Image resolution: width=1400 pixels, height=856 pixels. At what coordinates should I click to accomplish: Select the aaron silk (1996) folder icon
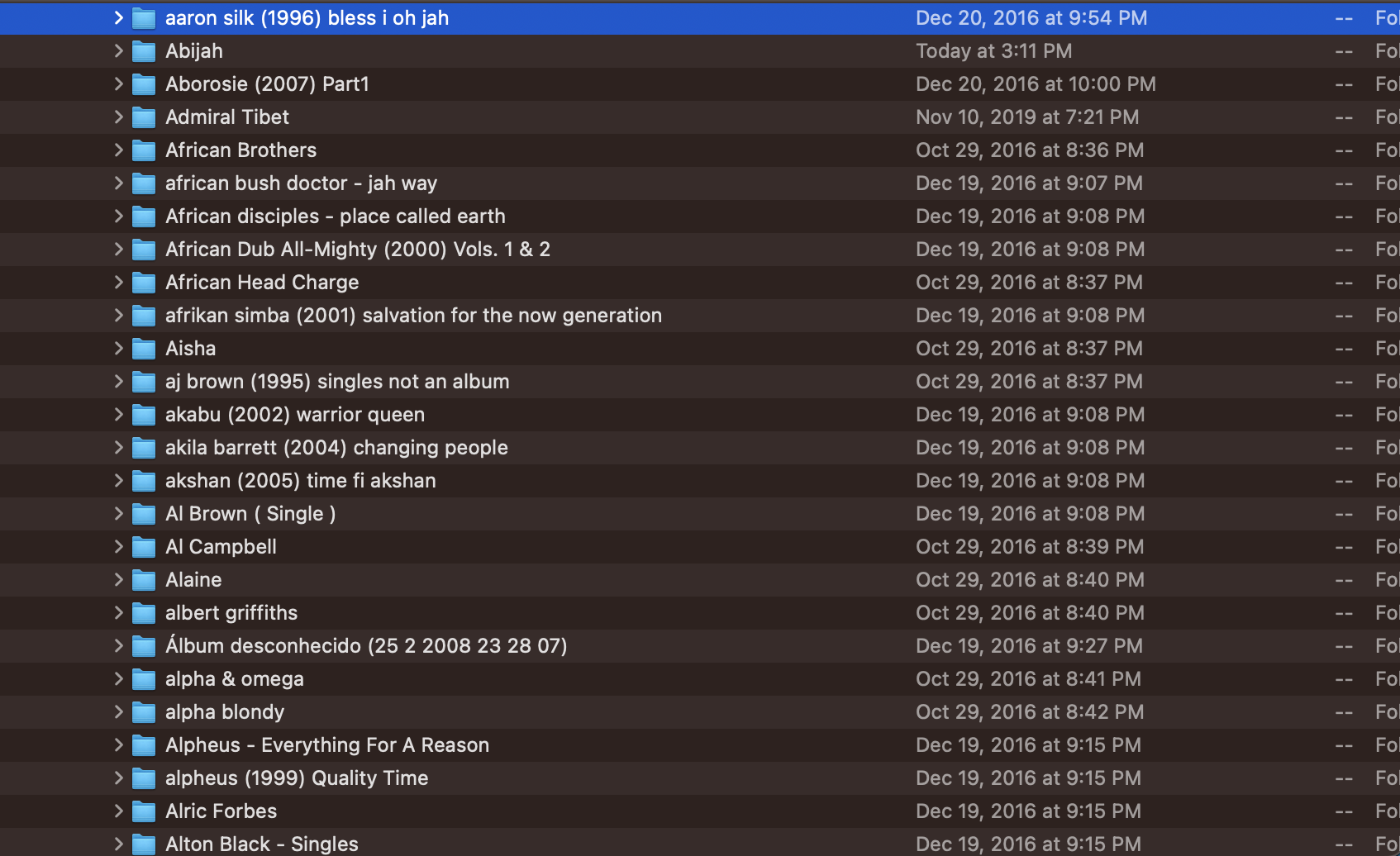coord(144,18)
